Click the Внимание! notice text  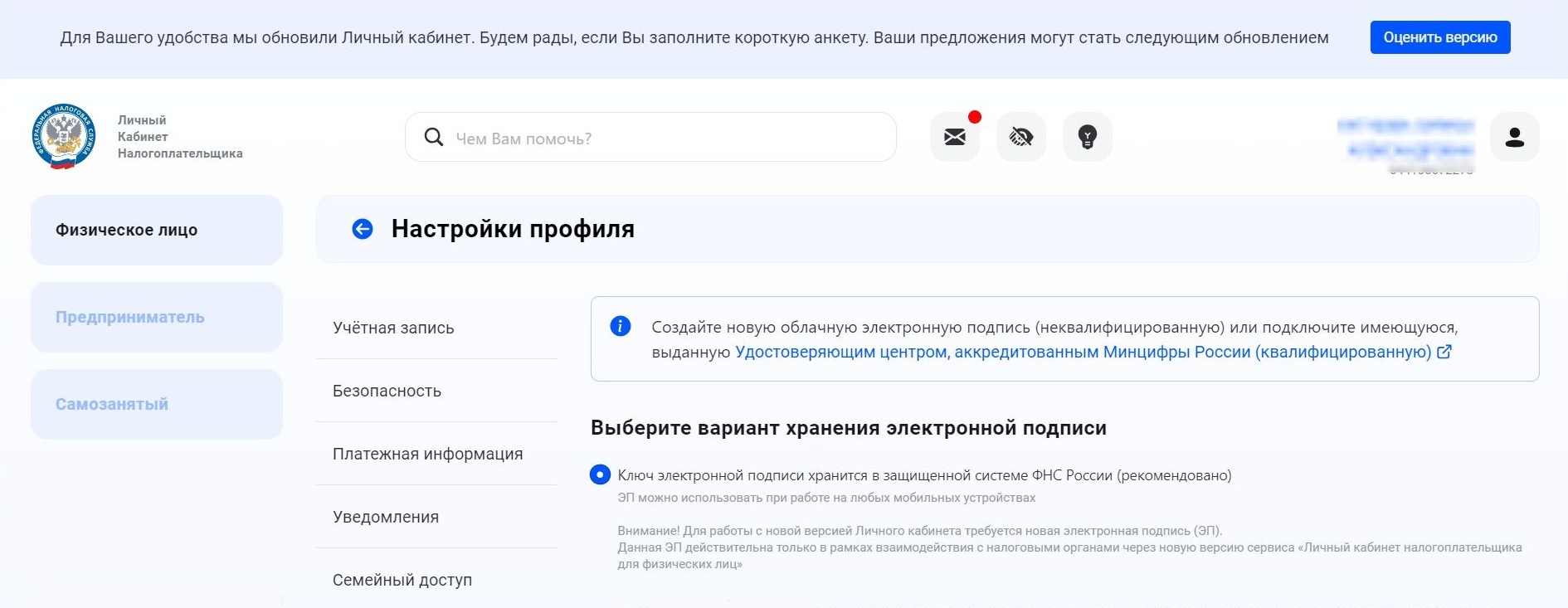[x=1069, y=547]
